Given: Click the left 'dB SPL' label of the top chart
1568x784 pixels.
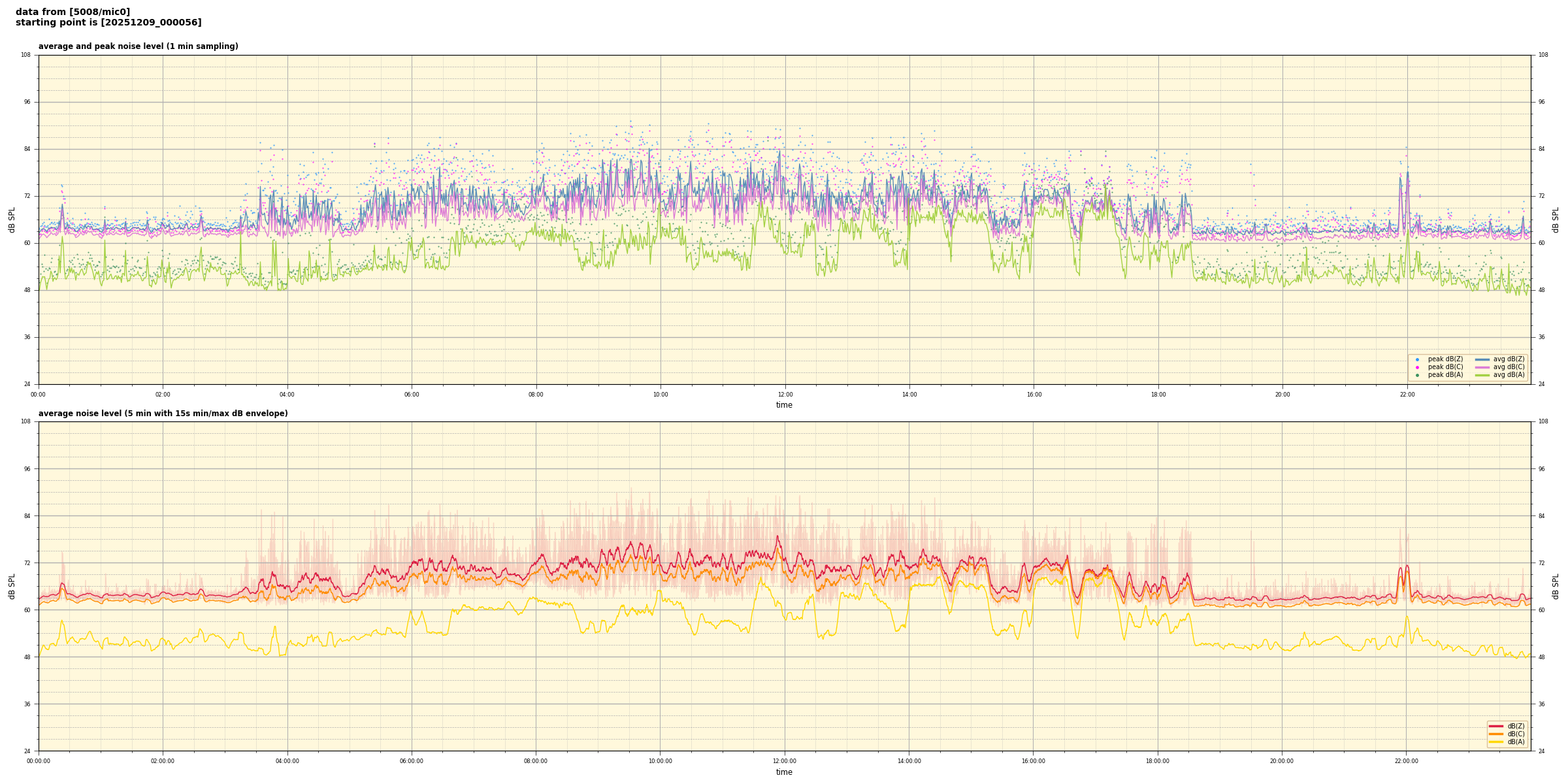Looking at the screenshot, I should [x=12, y=220].
